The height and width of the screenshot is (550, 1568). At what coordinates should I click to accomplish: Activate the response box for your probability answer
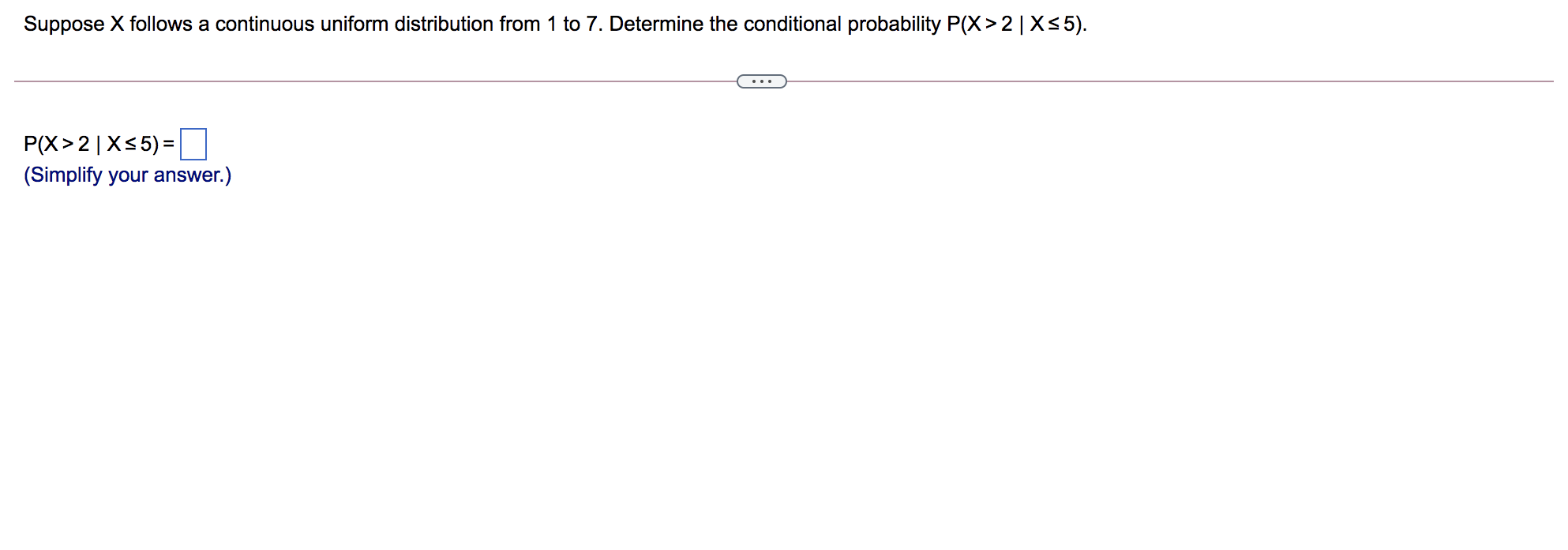pos(193,144)
